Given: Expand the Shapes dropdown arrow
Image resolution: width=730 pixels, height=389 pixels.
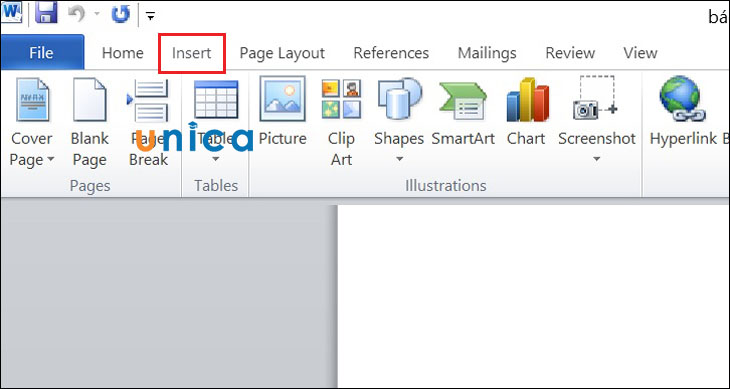Looking at the screenshot, I should [x=399, y=160].
